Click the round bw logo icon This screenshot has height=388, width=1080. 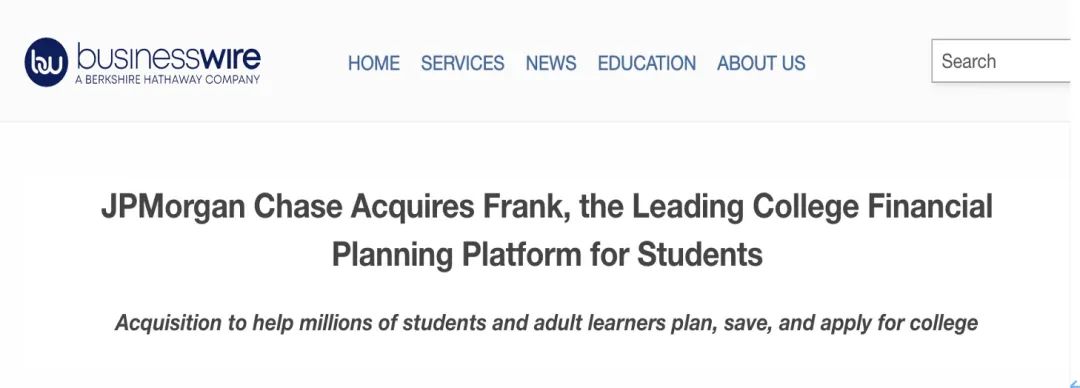(46, 62)
